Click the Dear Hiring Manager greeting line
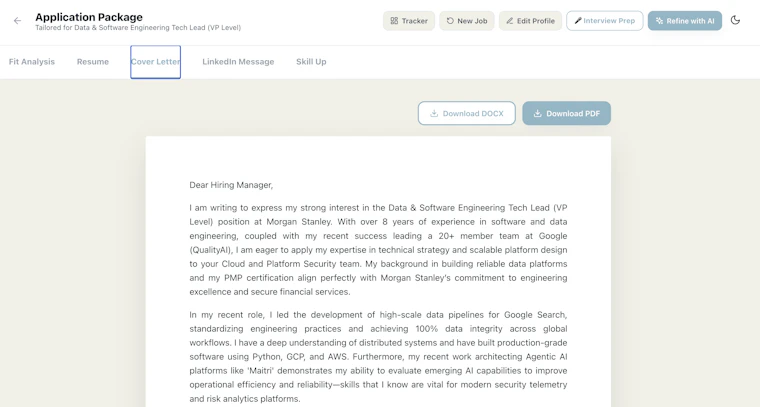 [231, 185]
